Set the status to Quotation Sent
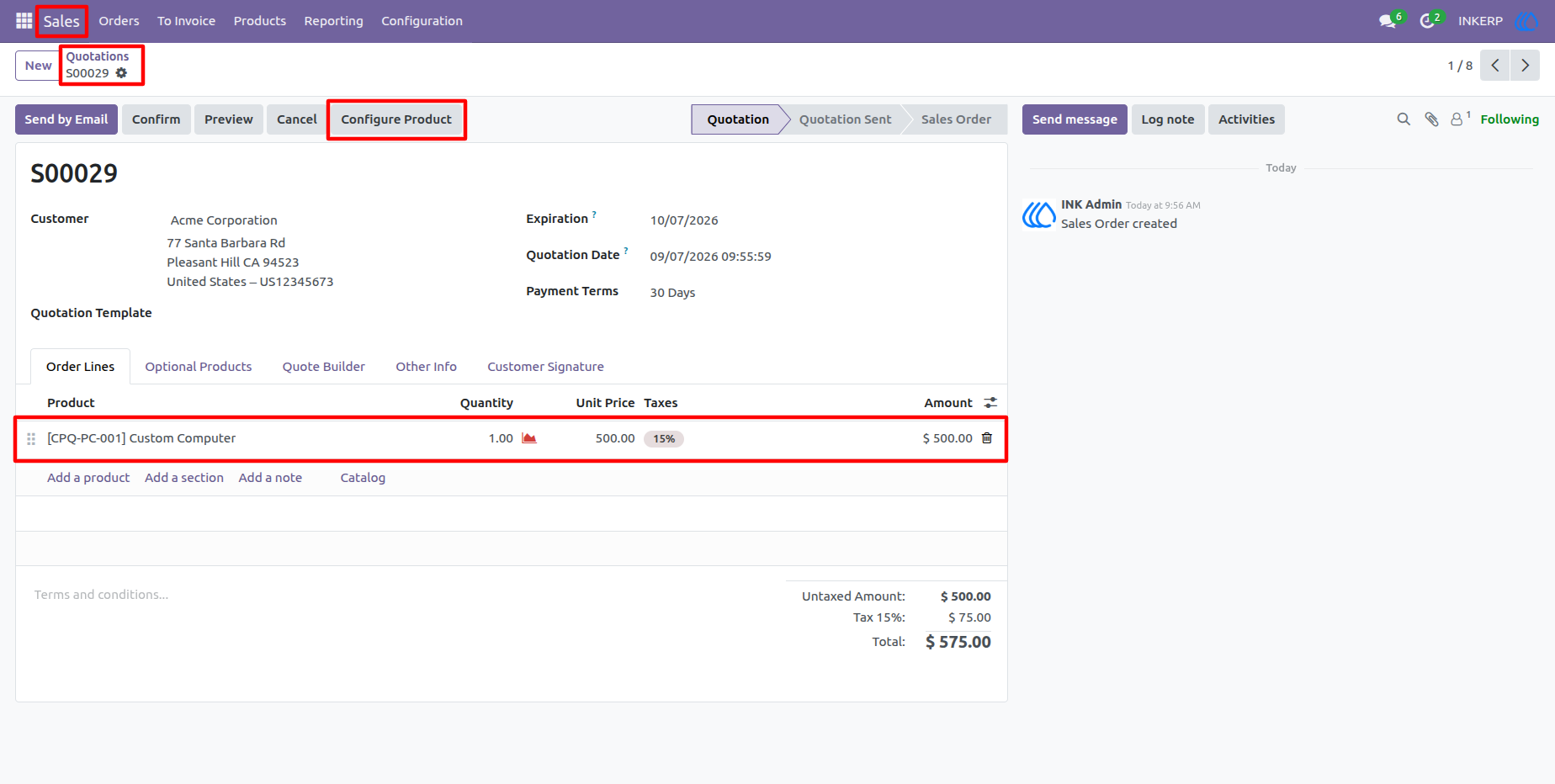This screenshot has height=784, width=1555. click(845, 119)
